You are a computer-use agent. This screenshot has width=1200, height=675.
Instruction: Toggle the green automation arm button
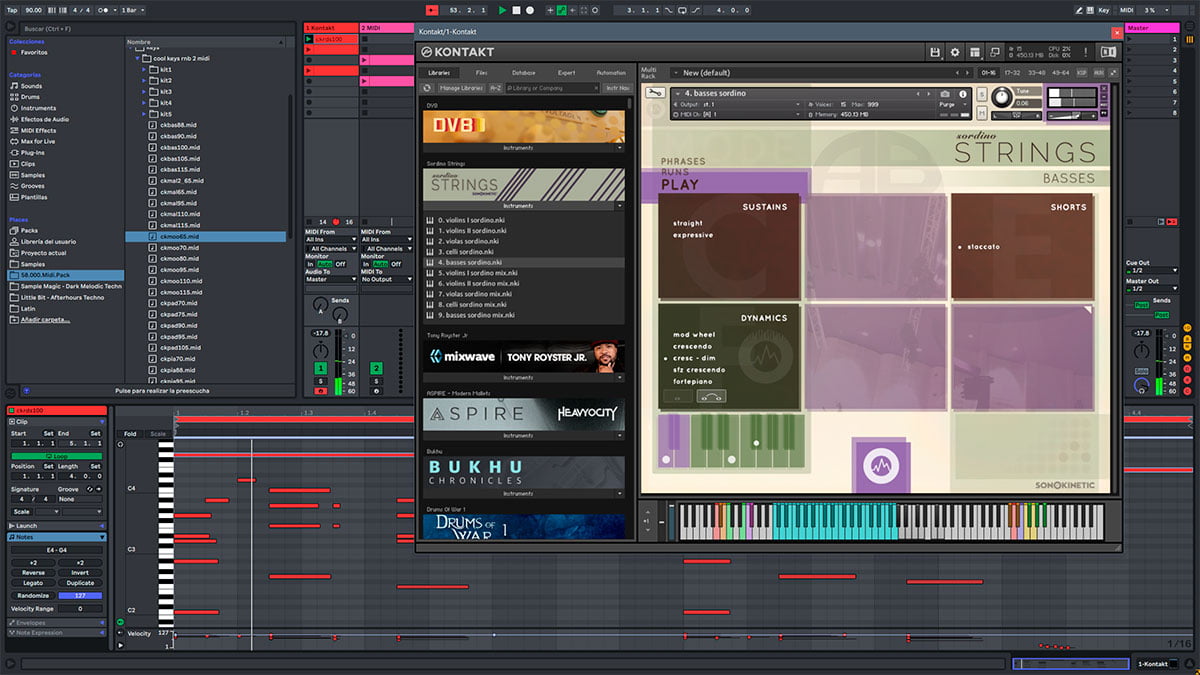562,10
